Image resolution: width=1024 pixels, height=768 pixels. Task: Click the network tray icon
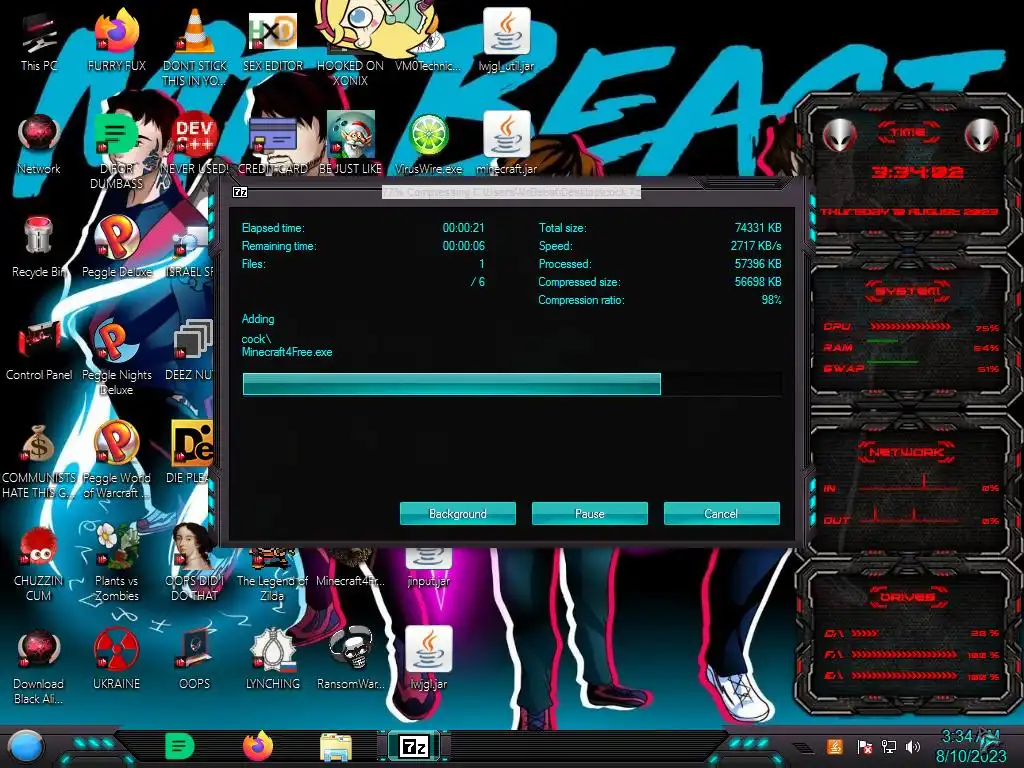tap(889, 746)
